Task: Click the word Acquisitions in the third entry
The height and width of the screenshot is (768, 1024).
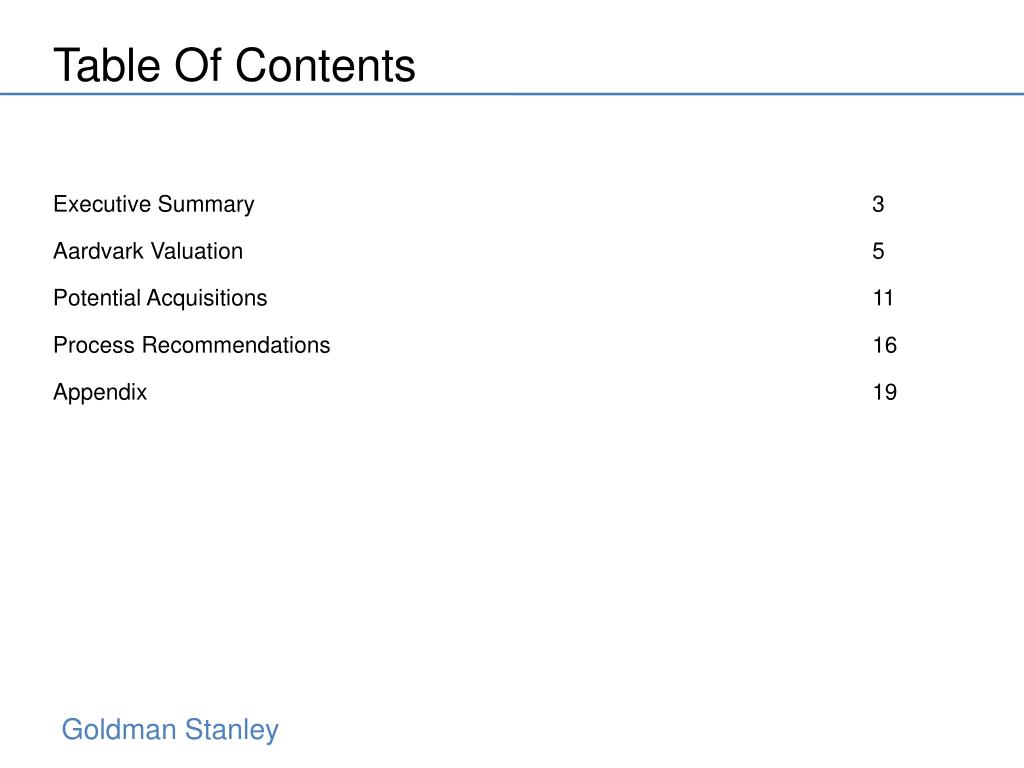Action: point(207,298)
